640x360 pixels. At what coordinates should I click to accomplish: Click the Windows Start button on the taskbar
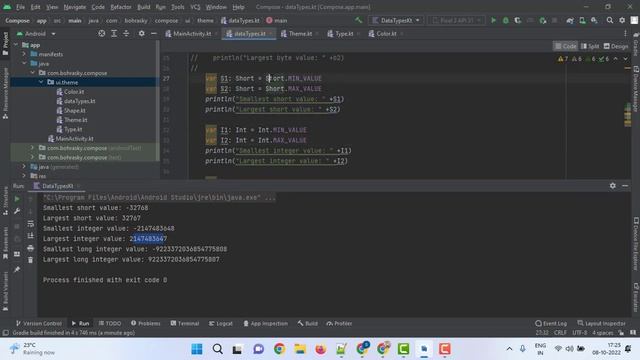click(x=197, y=349)
